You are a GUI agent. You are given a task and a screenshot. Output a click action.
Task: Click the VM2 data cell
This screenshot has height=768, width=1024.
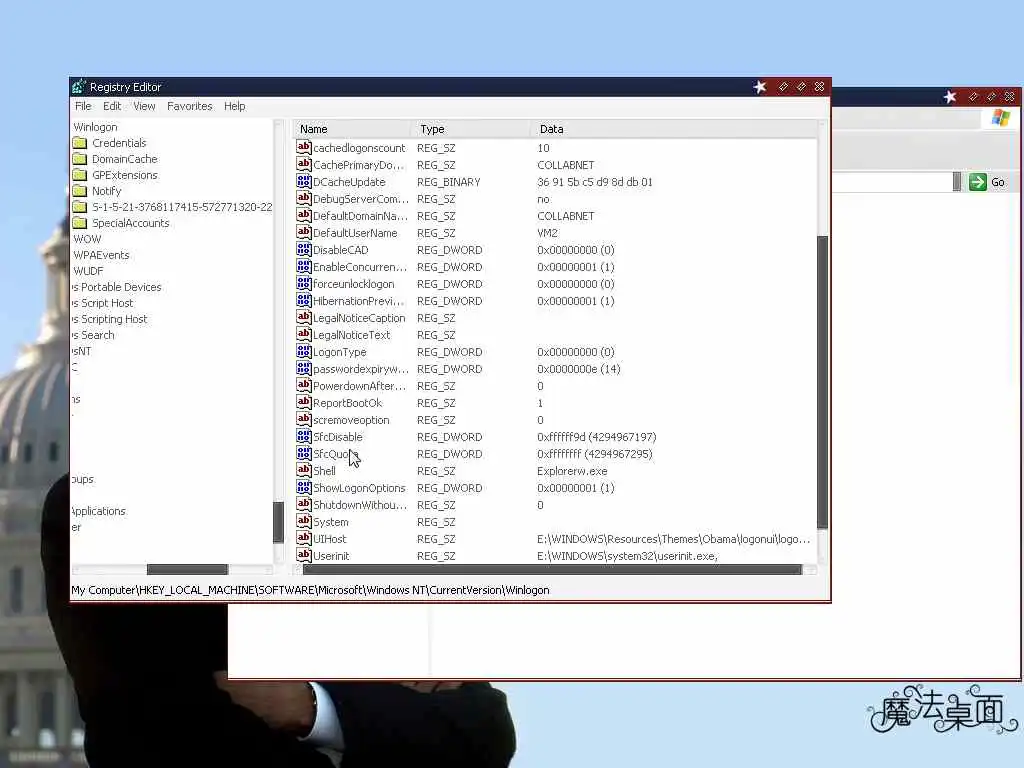coord(547,233)
